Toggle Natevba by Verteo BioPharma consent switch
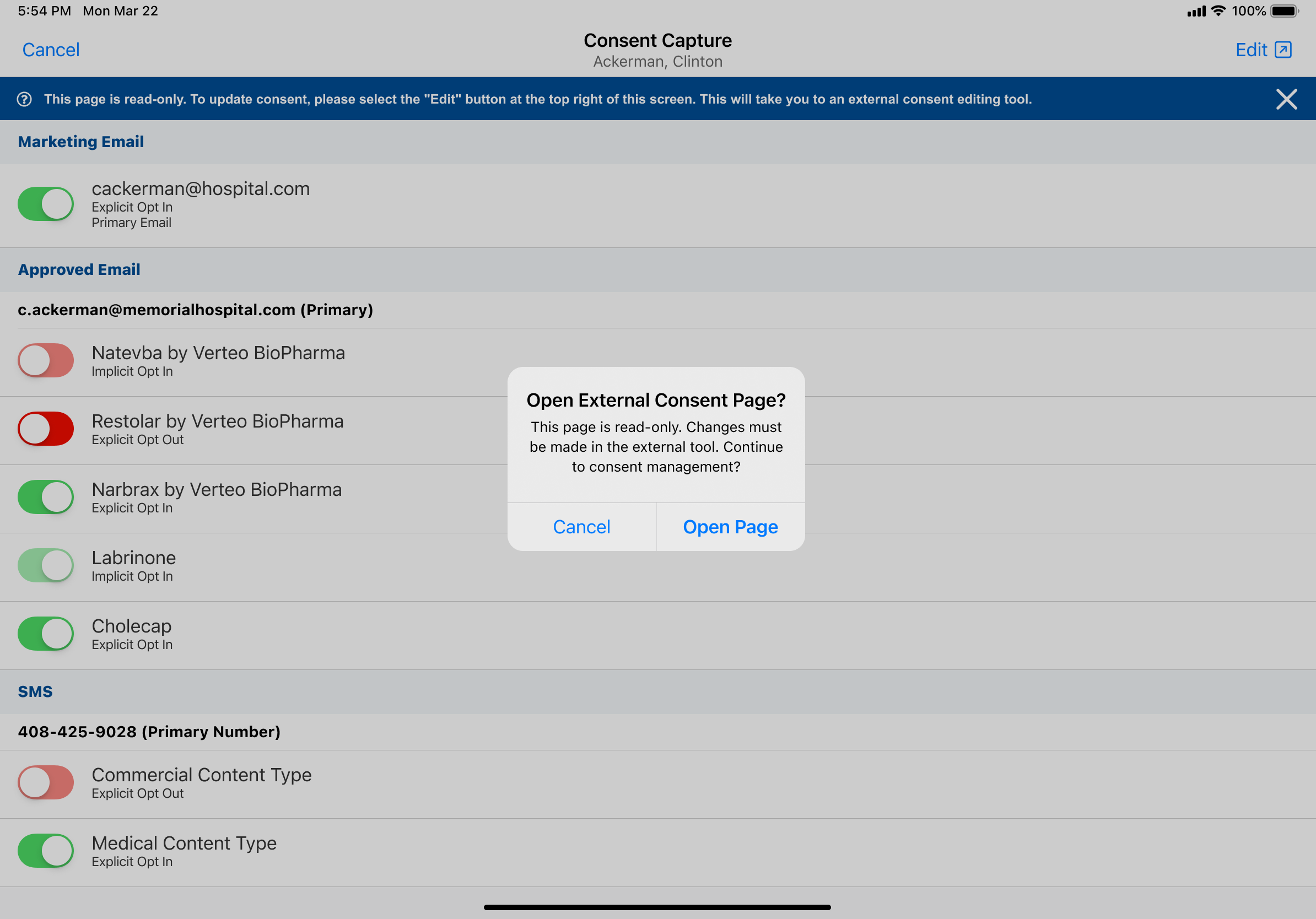The height and width of the screenshot is (919, 1316). 46,360
